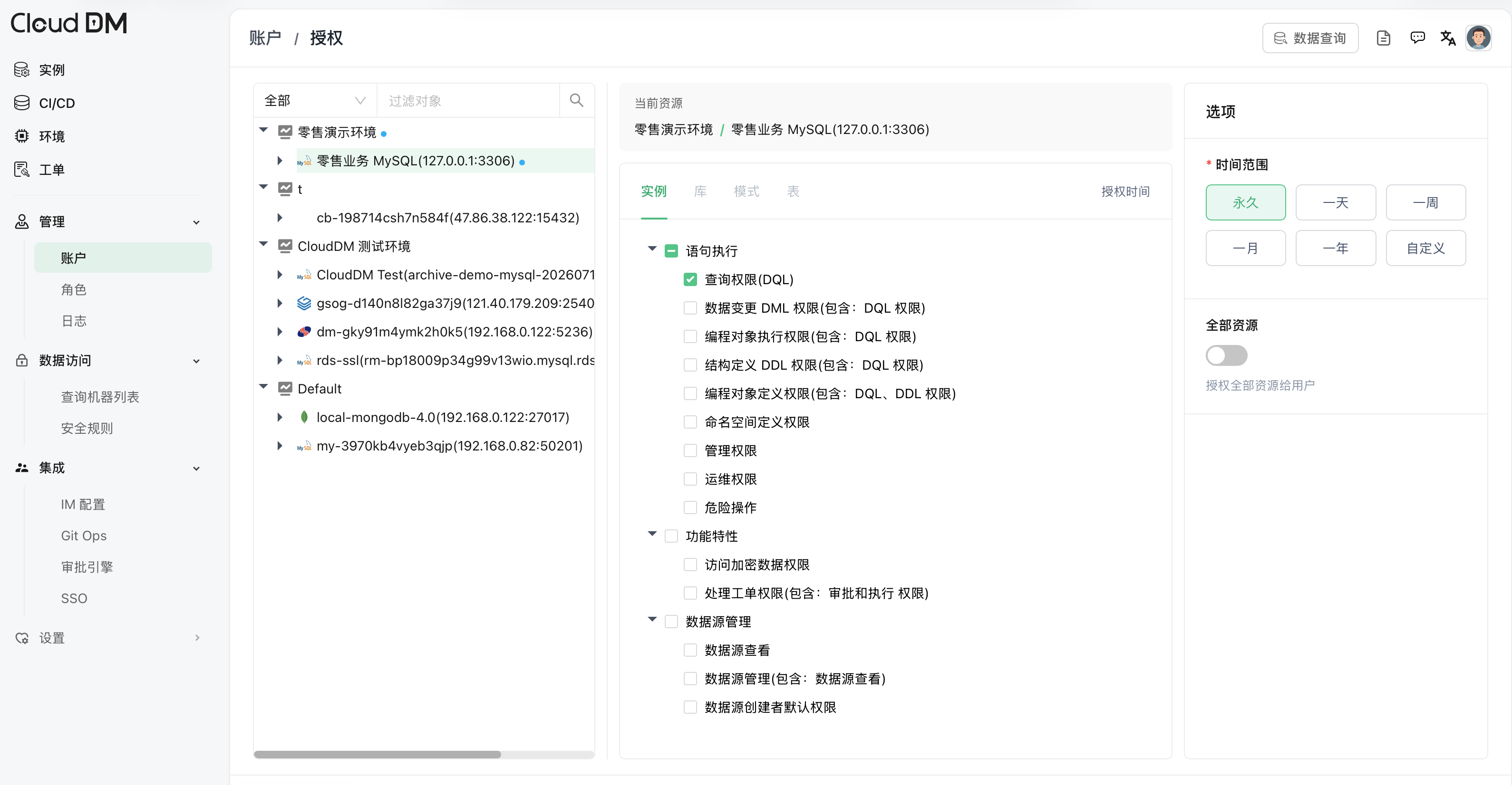The image size is (1512, 785).
Task: Switch language with translate icon
Action: pyautogui.click(x=1447, y=38)
